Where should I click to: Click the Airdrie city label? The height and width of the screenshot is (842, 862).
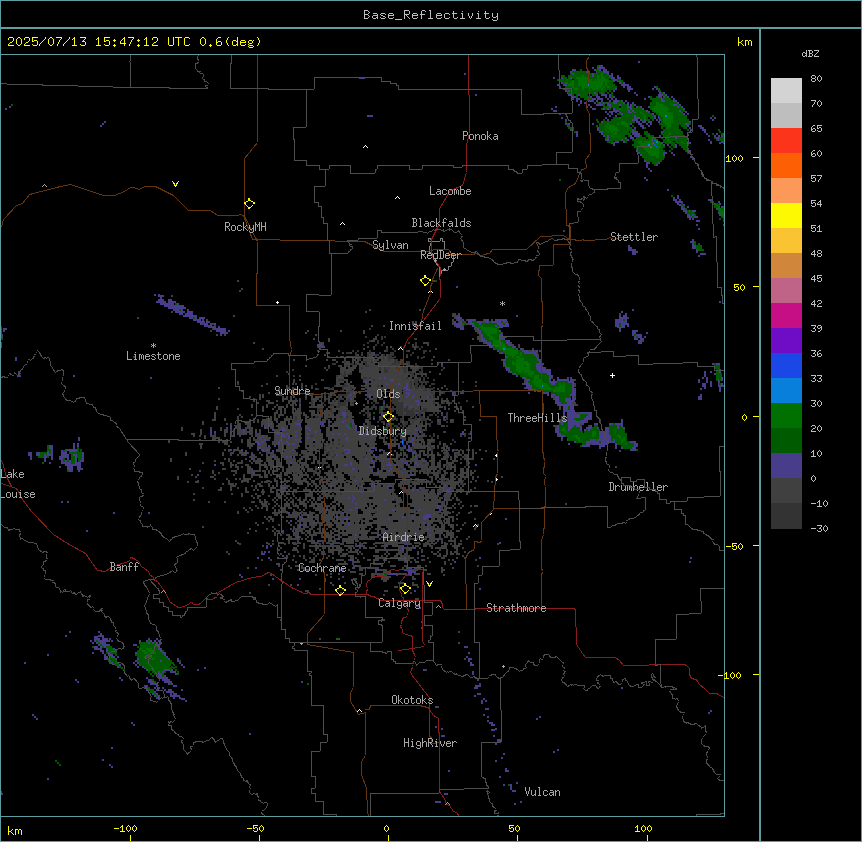pos(404,537)
